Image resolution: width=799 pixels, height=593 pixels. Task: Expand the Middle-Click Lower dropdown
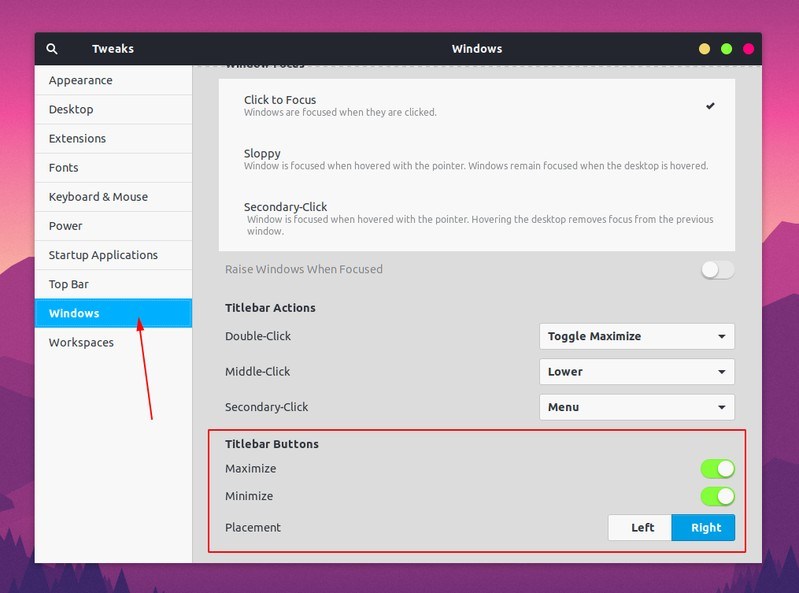(x=636, y=372)
